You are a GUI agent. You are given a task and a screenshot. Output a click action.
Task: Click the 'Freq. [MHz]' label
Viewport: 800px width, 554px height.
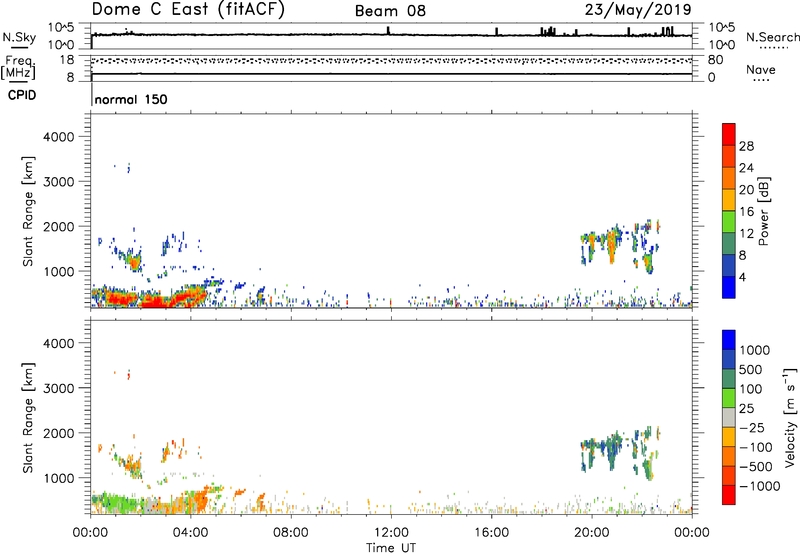(x=18, y=67)
